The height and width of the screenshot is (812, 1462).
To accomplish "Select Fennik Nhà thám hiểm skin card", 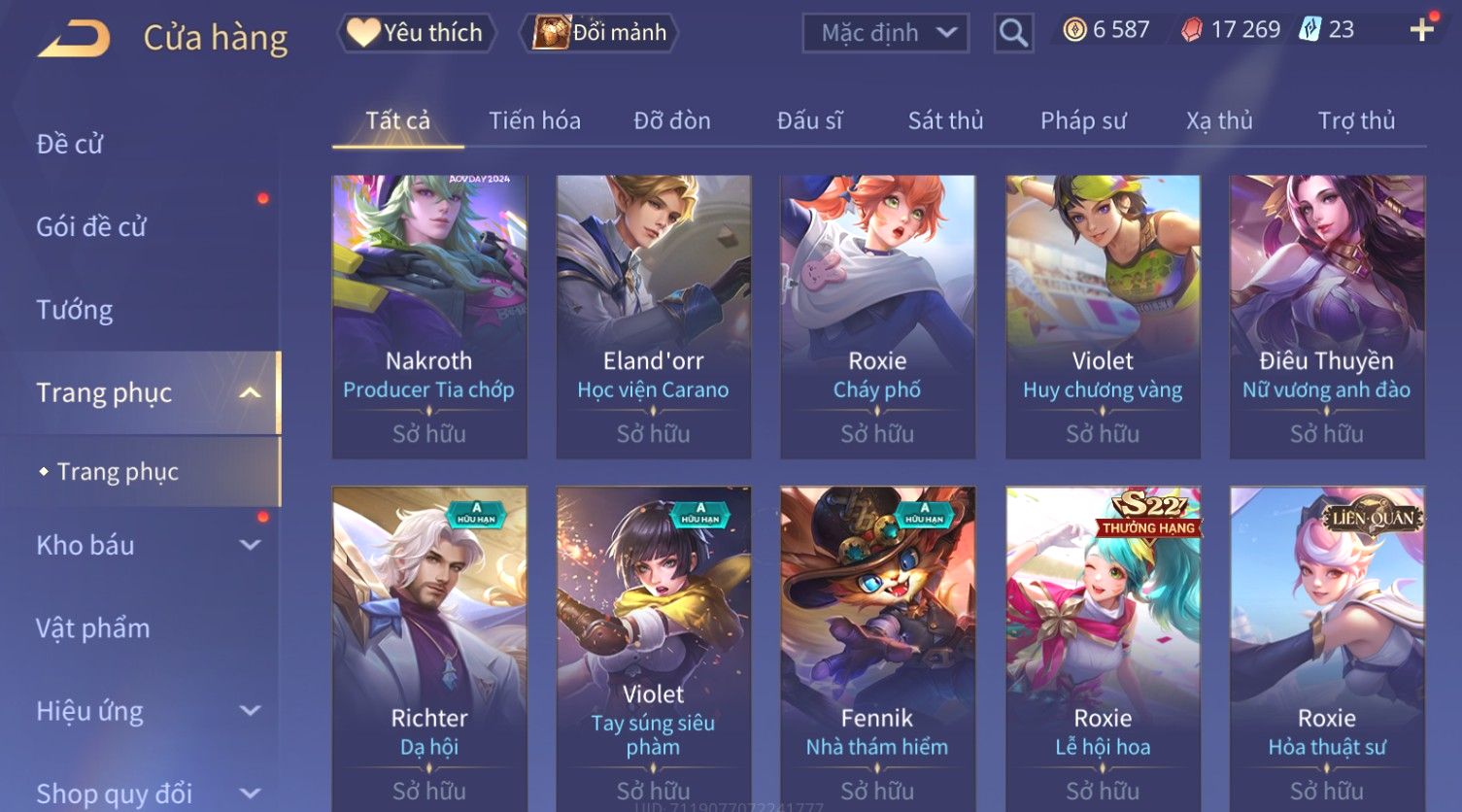I will click(877, 649).
